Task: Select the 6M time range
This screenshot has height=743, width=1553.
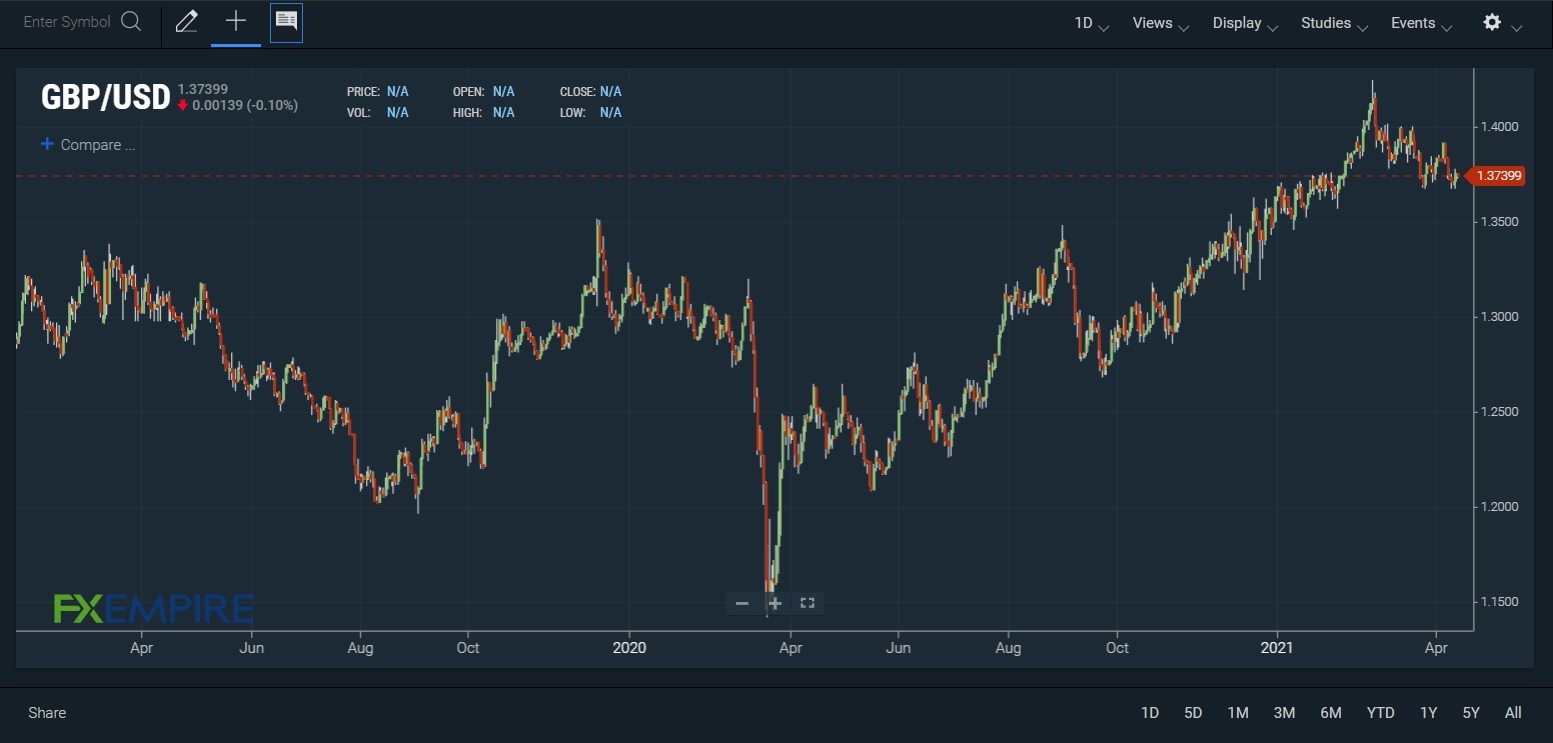Action: (1330, 713)
